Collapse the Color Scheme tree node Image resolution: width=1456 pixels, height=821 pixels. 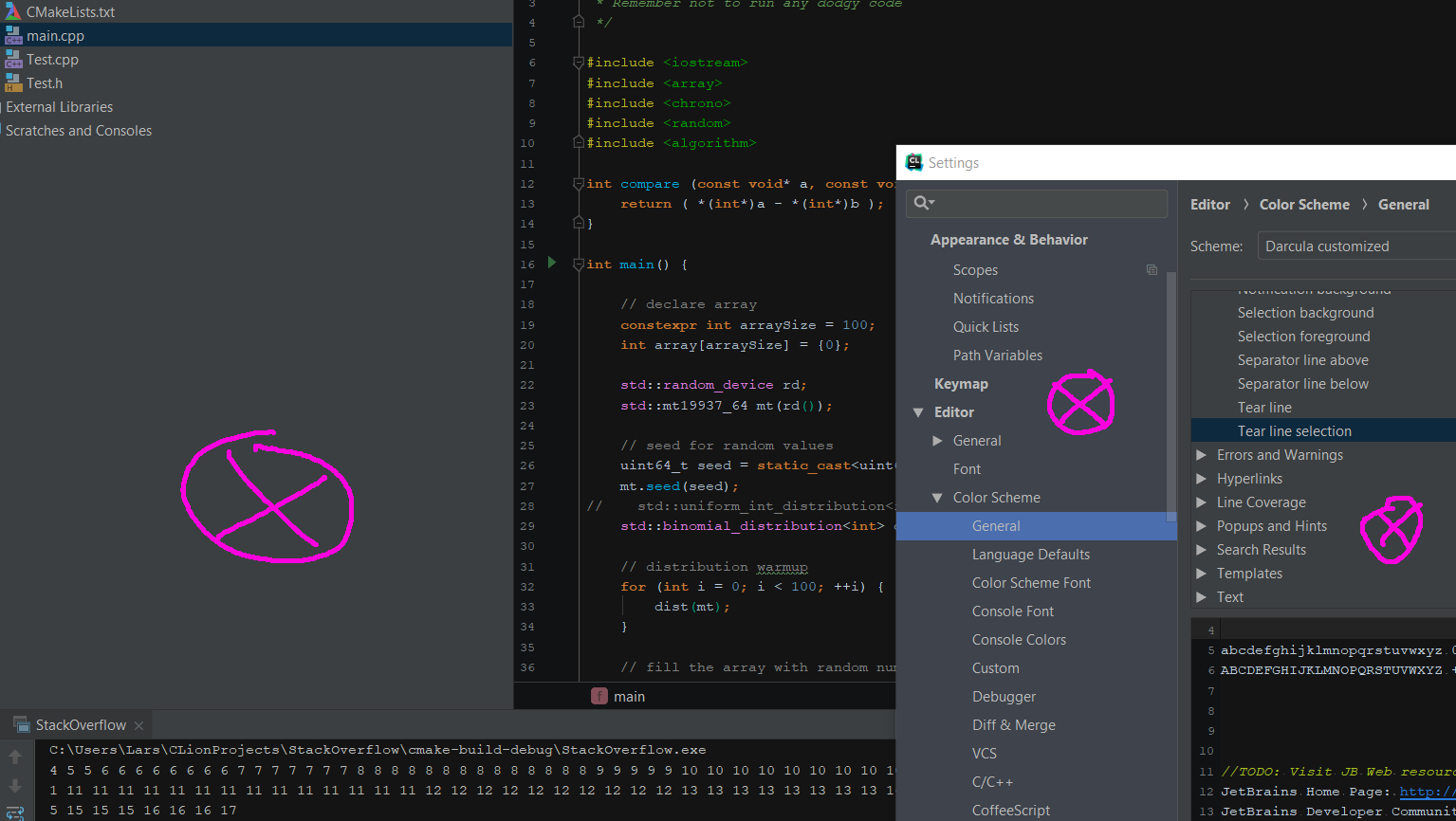937,498
